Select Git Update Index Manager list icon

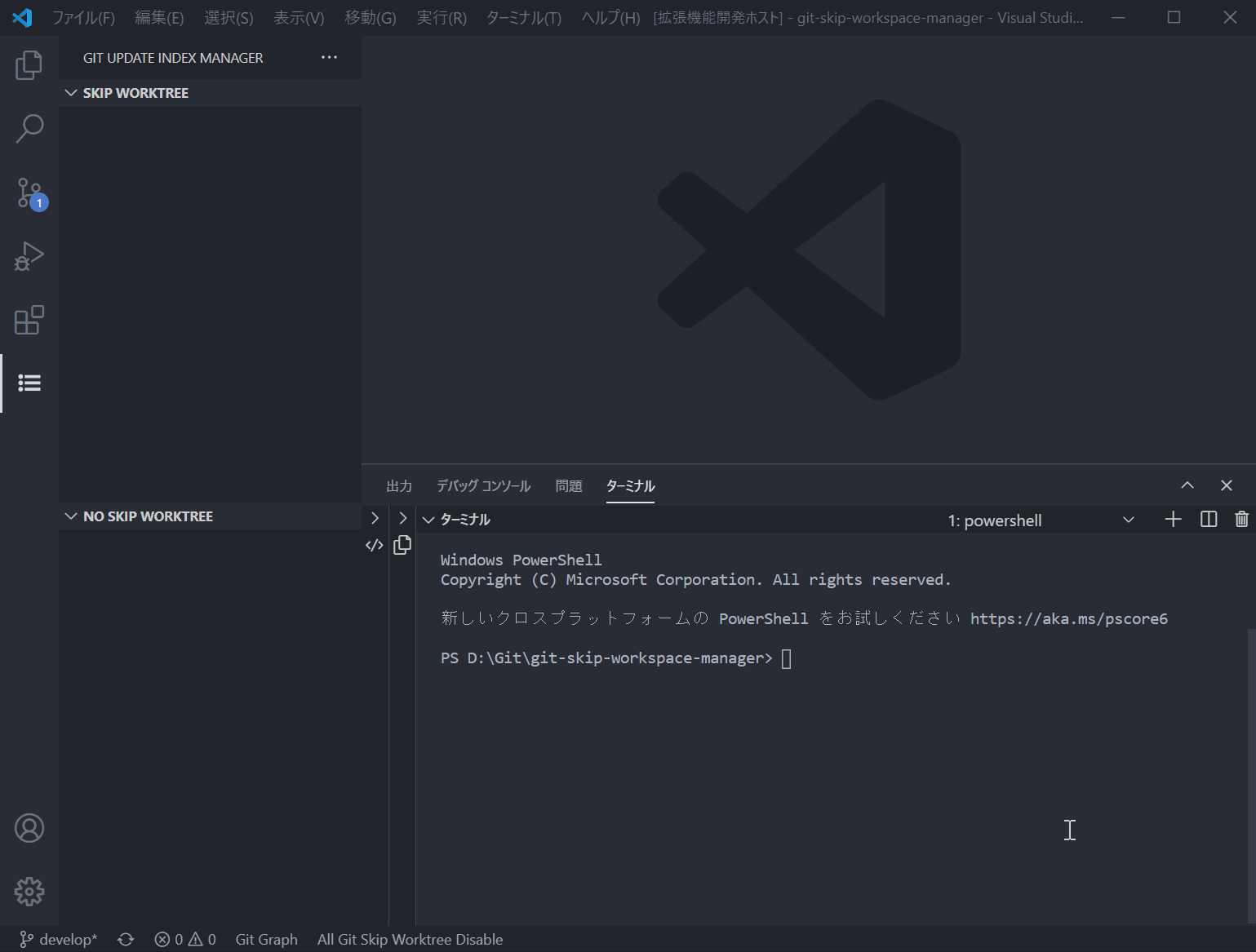point(29,383)
